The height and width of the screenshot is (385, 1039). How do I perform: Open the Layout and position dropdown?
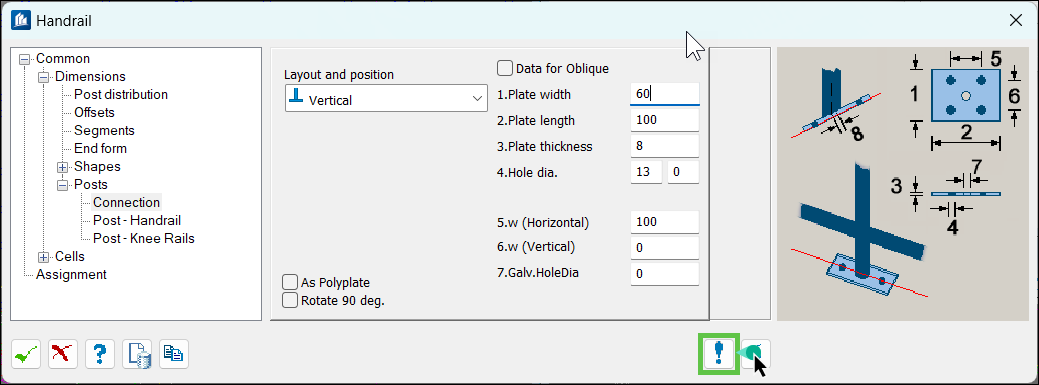click(x=386, y=98)
